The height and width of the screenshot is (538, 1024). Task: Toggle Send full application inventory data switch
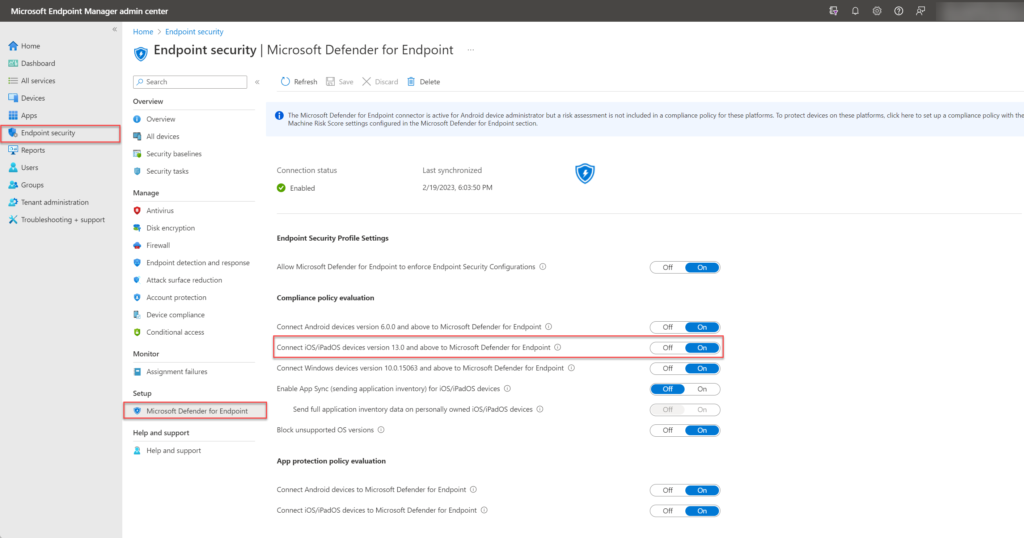684,409
